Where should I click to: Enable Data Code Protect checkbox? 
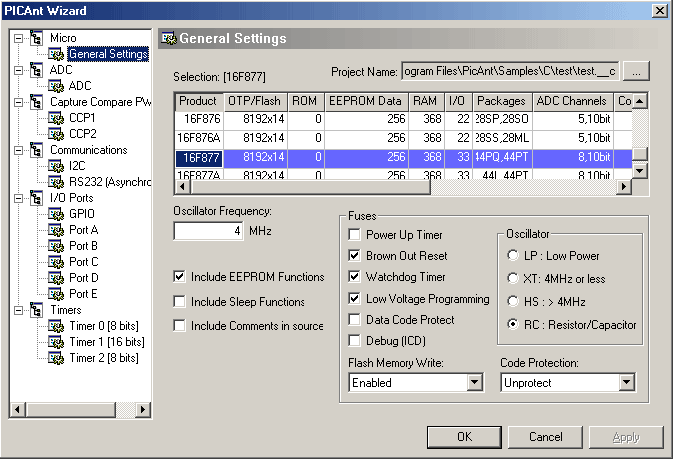click(x=354, y=320)
